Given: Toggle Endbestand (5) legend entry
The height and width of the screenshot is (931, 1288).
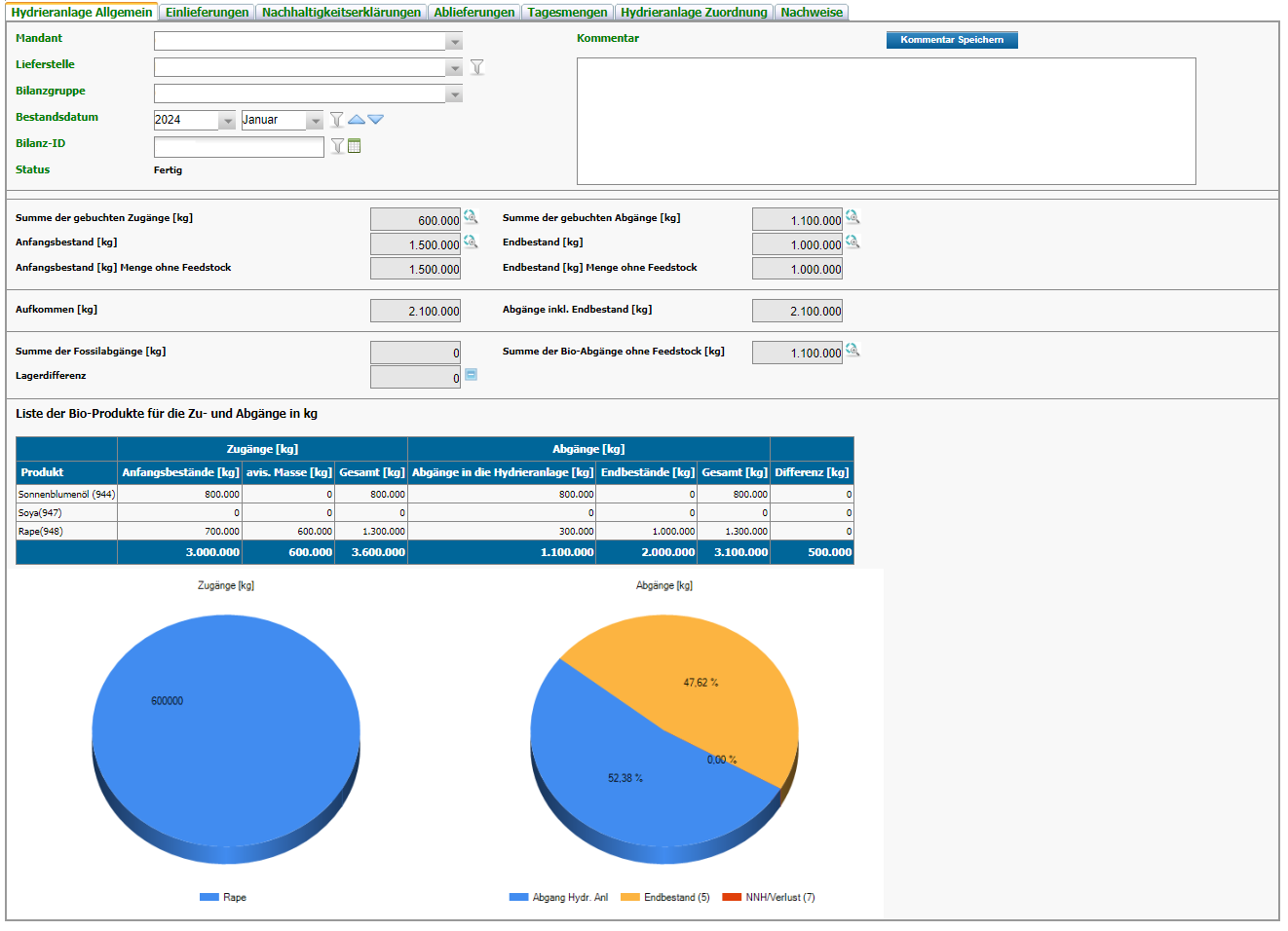Looking at the screenshot, I should point(665,898).
